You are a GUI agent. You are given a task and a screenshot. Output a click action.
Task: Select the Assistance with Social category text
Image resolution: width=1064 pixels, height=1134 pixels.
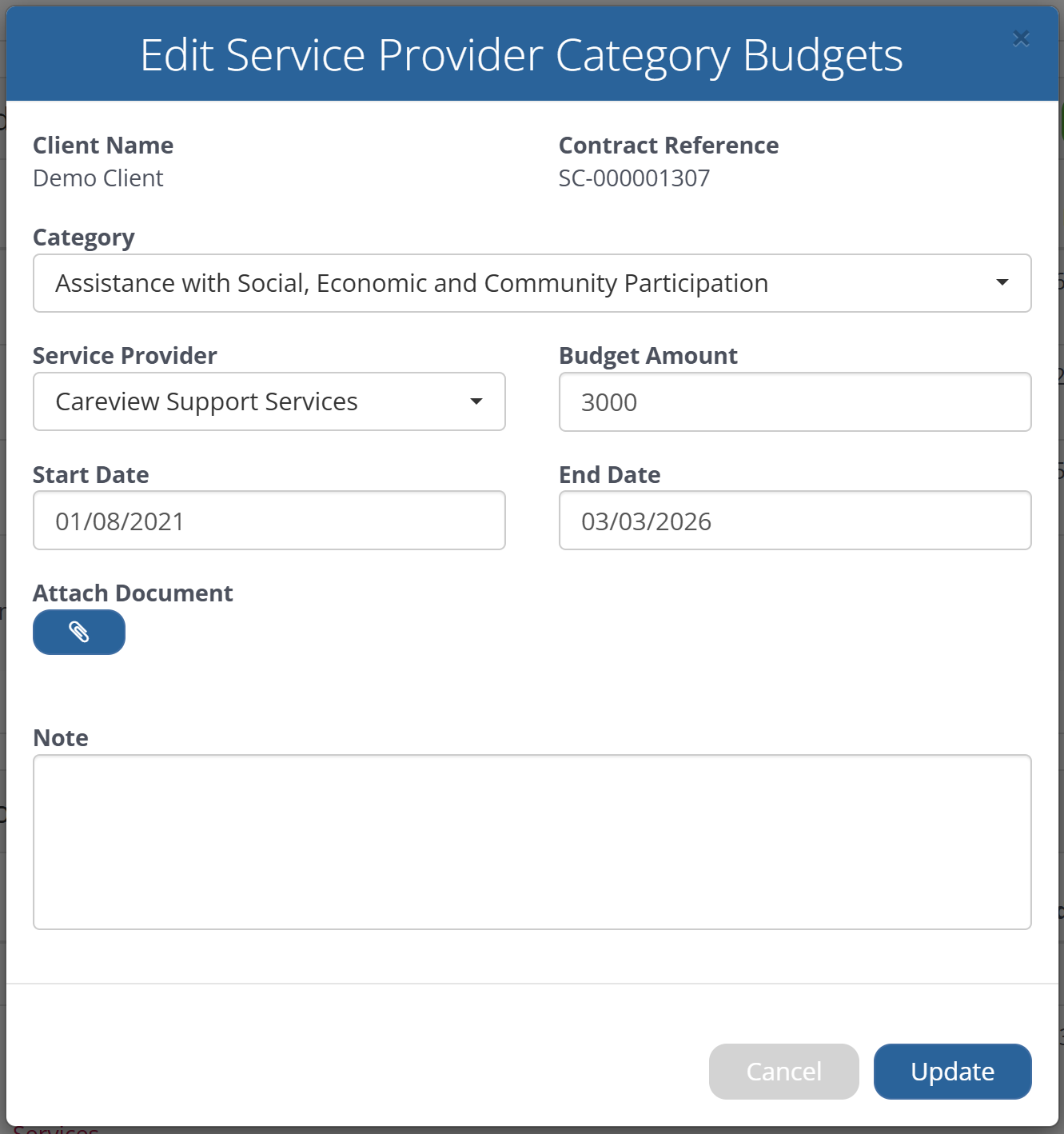411,283
